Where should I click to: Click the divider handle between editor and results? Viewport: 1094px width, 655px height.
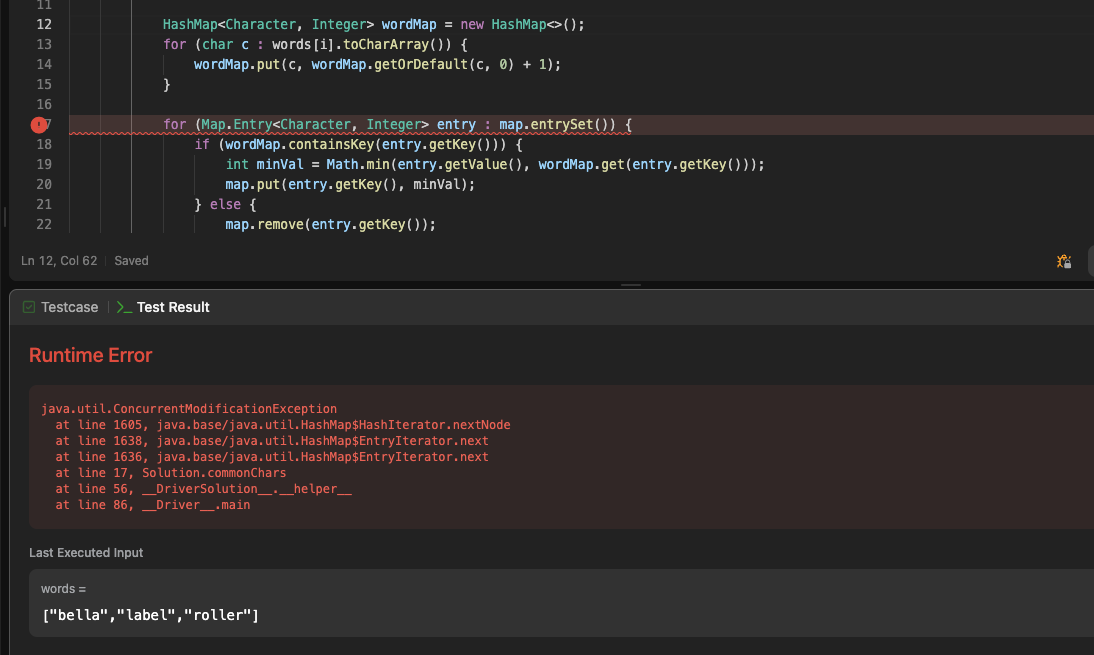[x=631, y=285]
